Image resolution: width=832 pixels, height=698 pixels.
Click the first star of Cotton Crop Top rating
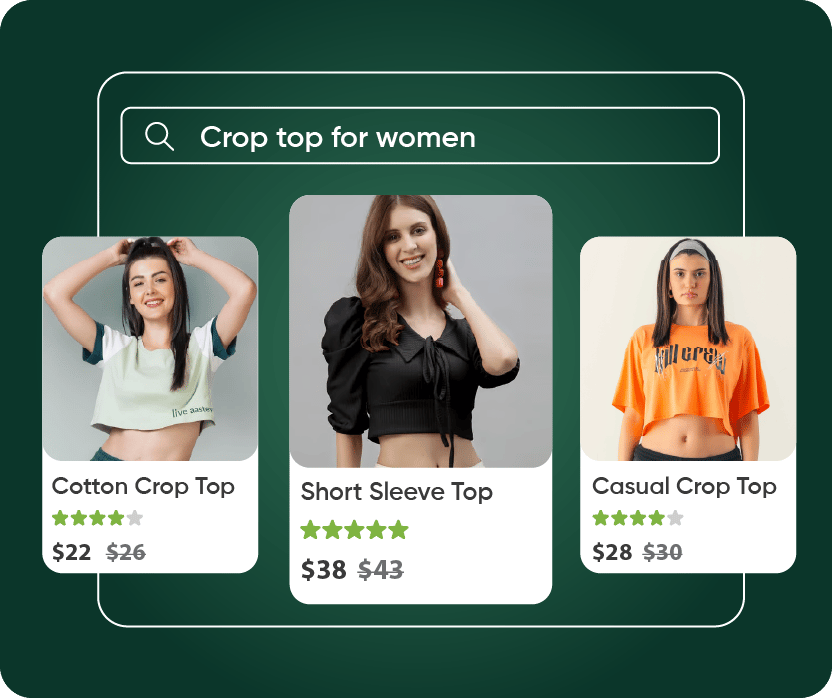pos(60,518)
